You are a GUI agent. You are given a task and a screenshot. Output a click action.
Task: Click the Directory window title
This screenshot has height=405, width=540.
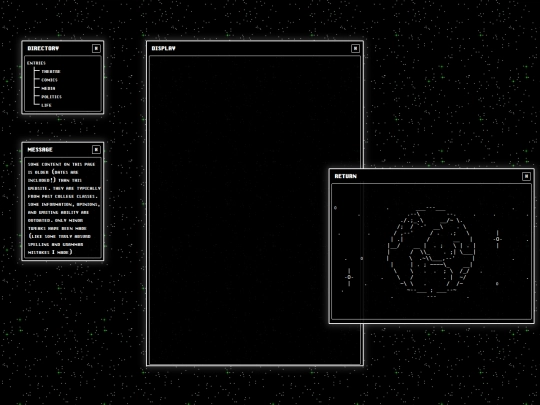[x=43, y=48]
